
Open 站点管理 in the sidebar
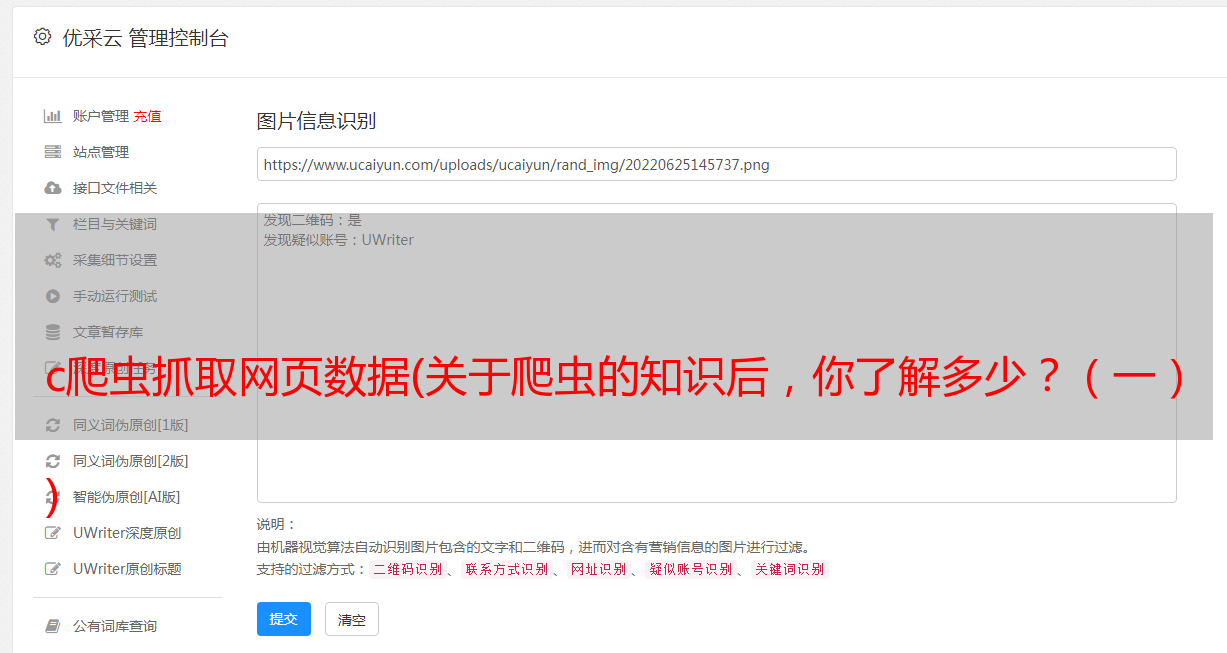(101, 152)
